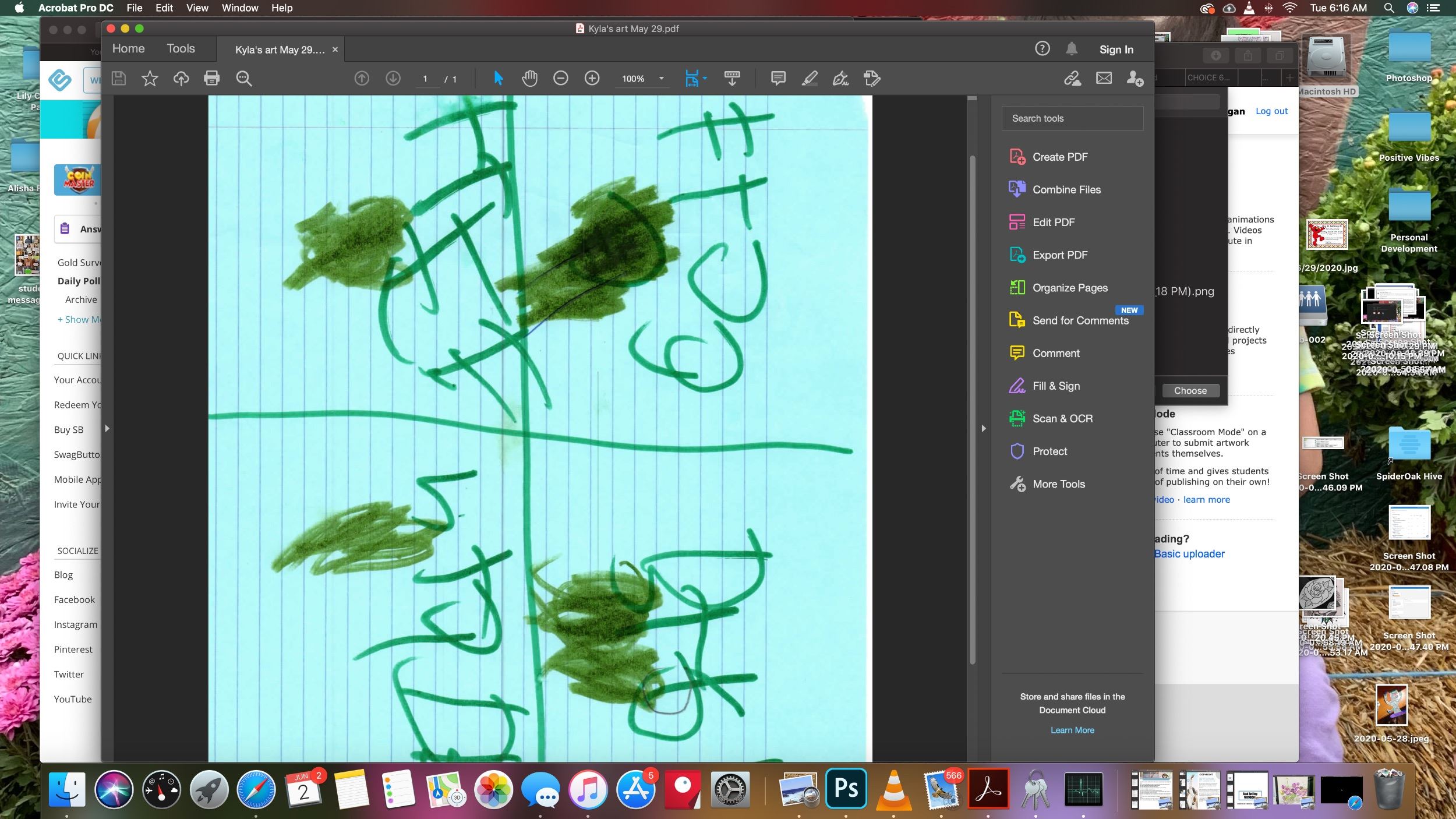Click the zoom in plus icon
The height and width of the screenshot is (819, 1456).
pyautogui.click(x=592, y=78)
